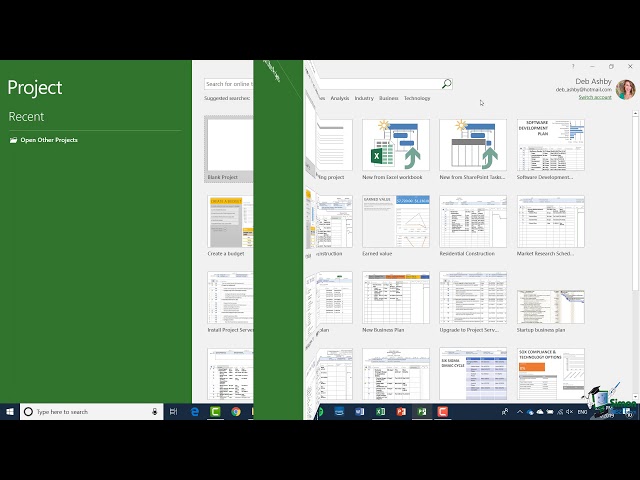The height and width of the screenshot is (480, 640).
Task: Click the scrollbar up arrow
Action: point(635,112)
